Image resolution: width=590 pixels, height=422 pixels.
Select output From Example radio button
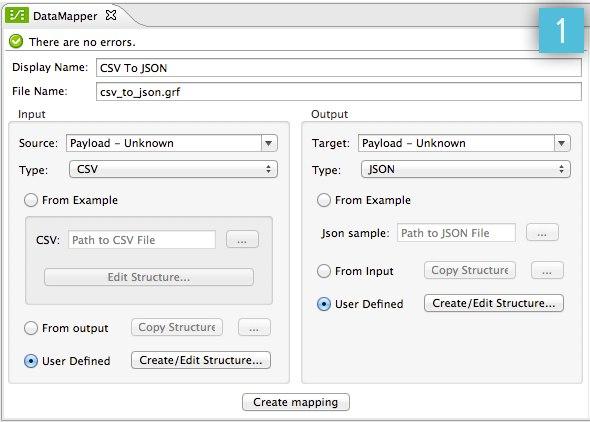click(x=324, y=200)
